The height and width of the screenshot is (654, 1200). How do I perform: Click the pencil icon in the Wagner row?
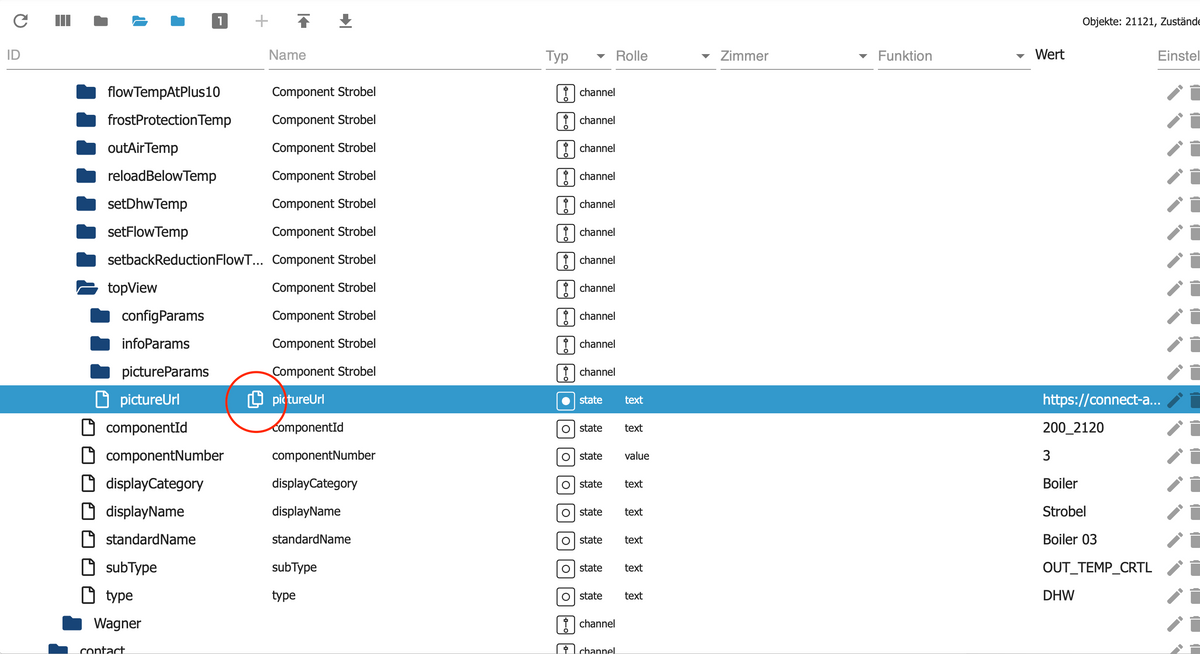(x=1175, y=624)
